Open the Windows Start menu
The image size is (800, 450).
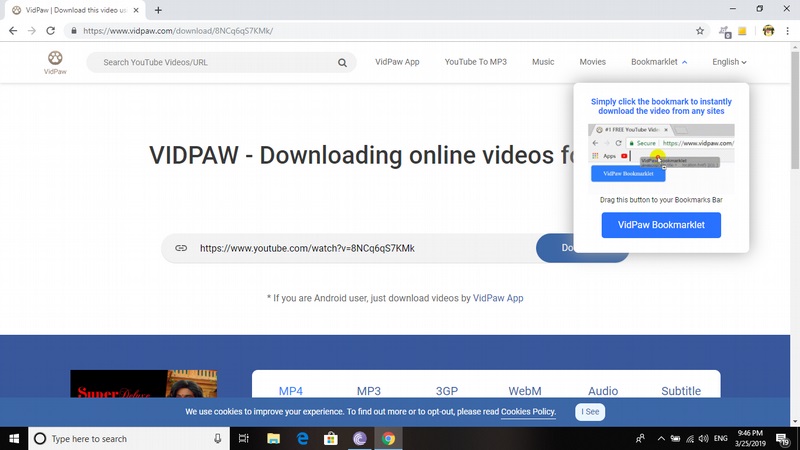coord(14,439)
